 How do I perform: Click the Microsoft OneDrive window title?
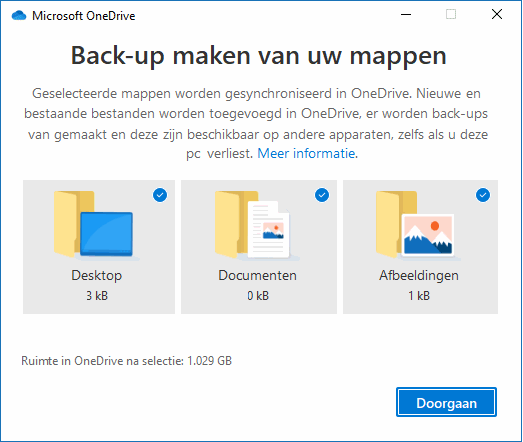click(x=83, y=16)
